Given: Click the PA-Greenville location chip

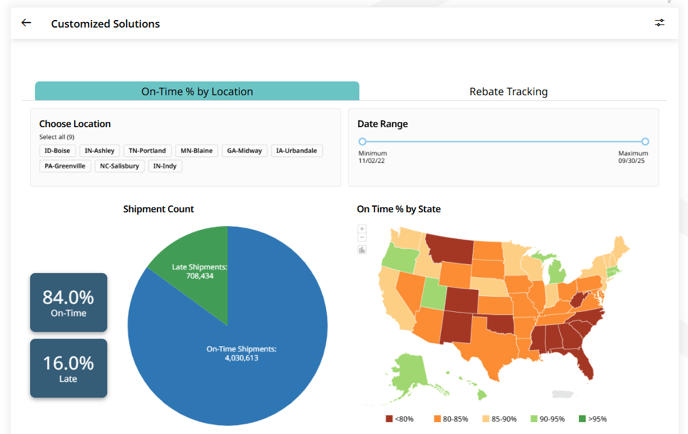Looking at the screenshot, I should click(x=65, y=166).
